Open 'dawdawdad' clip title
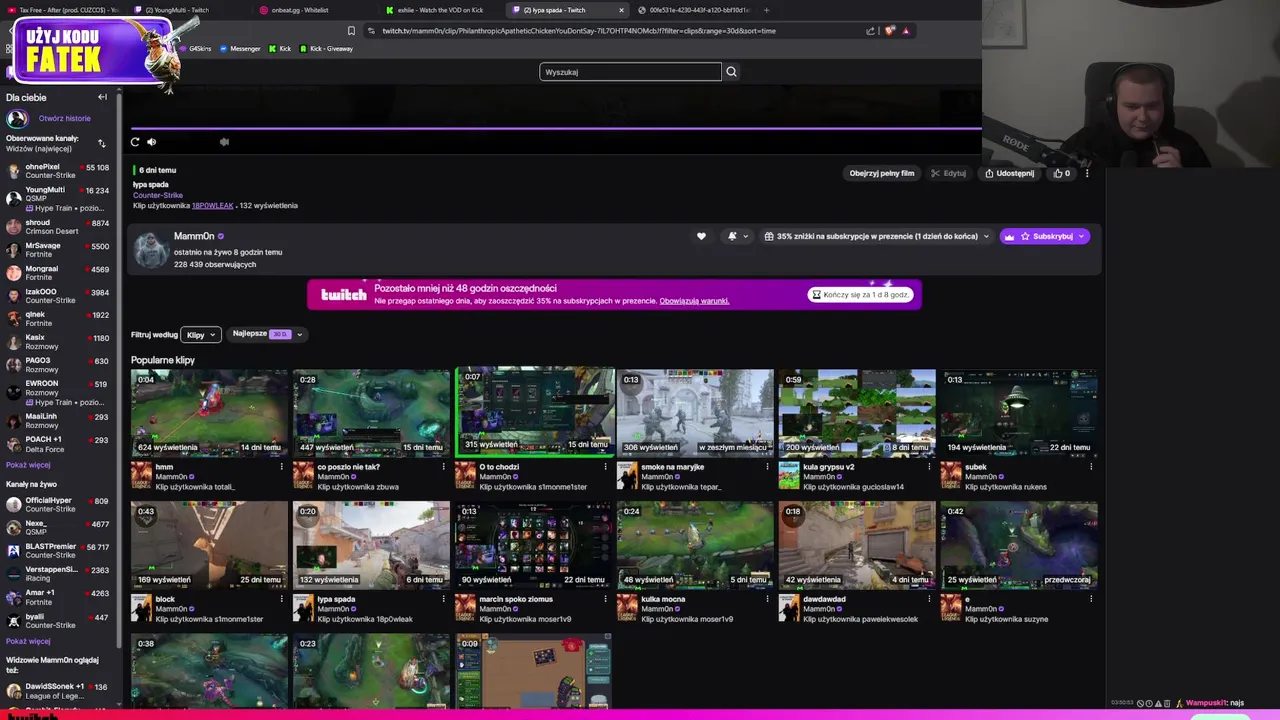This screenshot has height=720, width=1280. [x=824, y=599]
